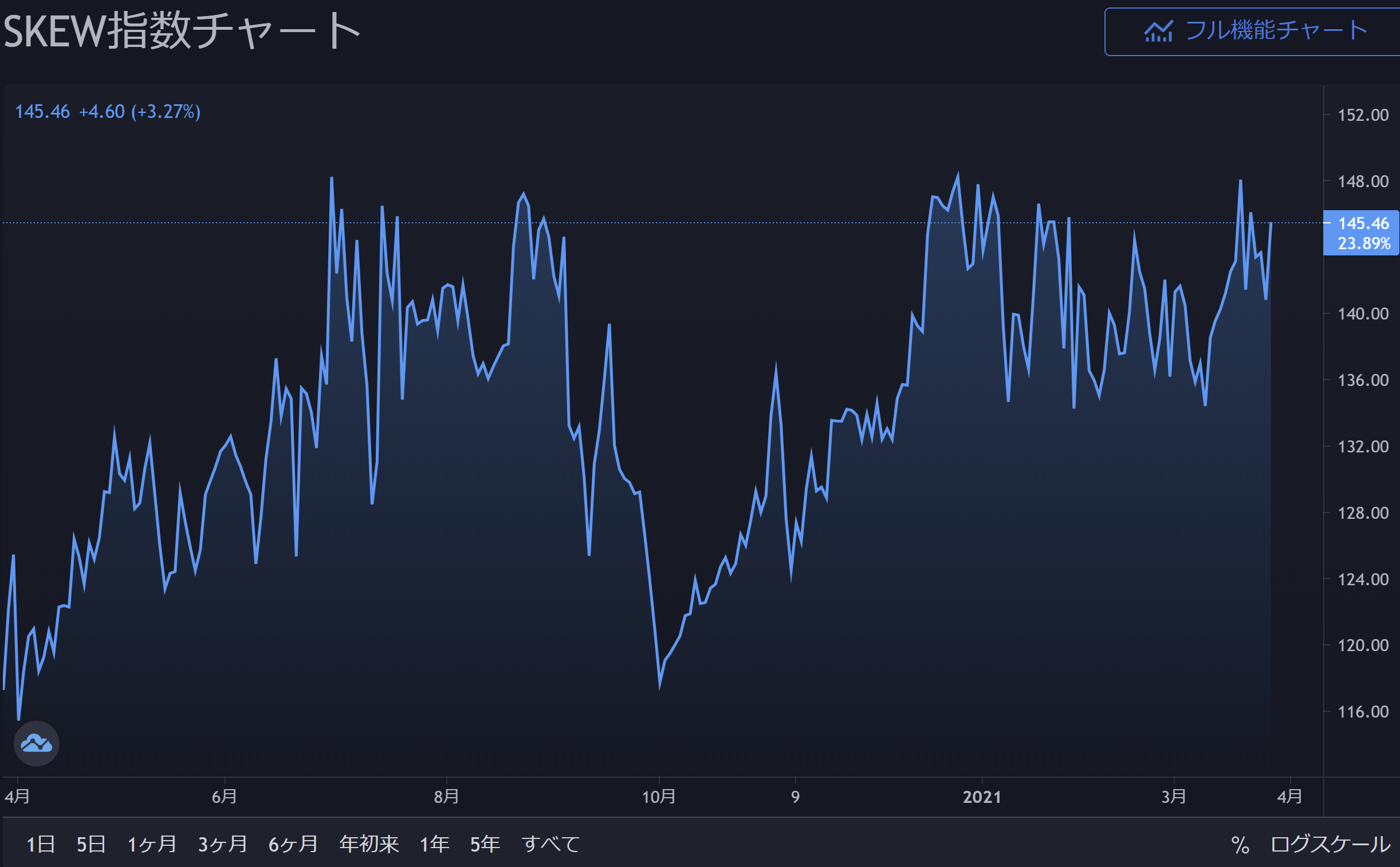This screenshot has width=1400, height=867.
Task: Show すべて all-time data range
Action: click(550, 844)
